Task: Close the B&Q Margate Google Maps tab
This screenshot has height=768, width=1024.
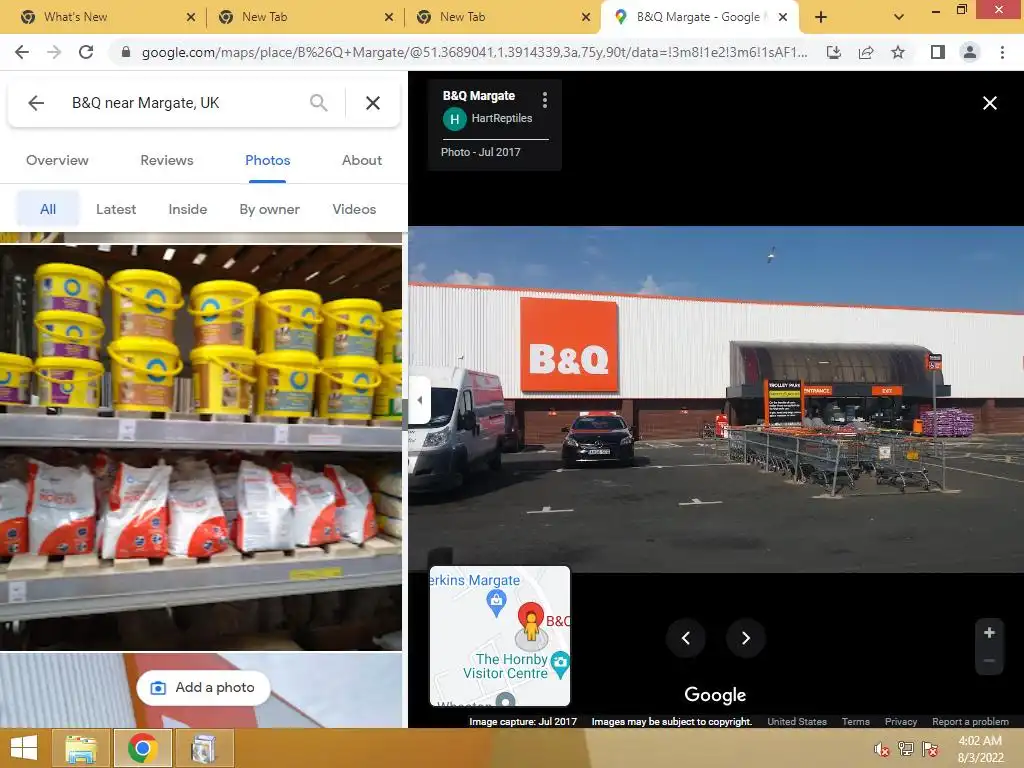Action: click(x=782, y=17)
